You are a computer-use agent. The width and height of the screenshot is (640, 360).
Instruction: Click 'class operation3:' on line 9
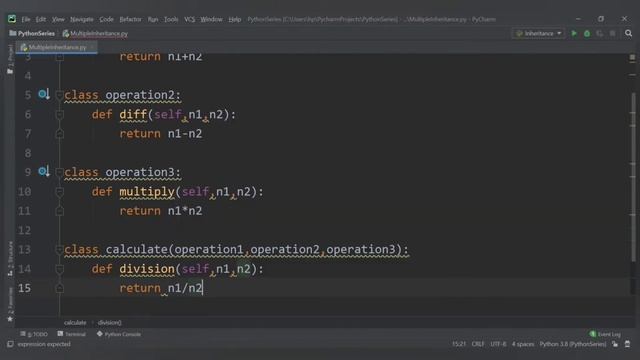[x=122, y=172]
